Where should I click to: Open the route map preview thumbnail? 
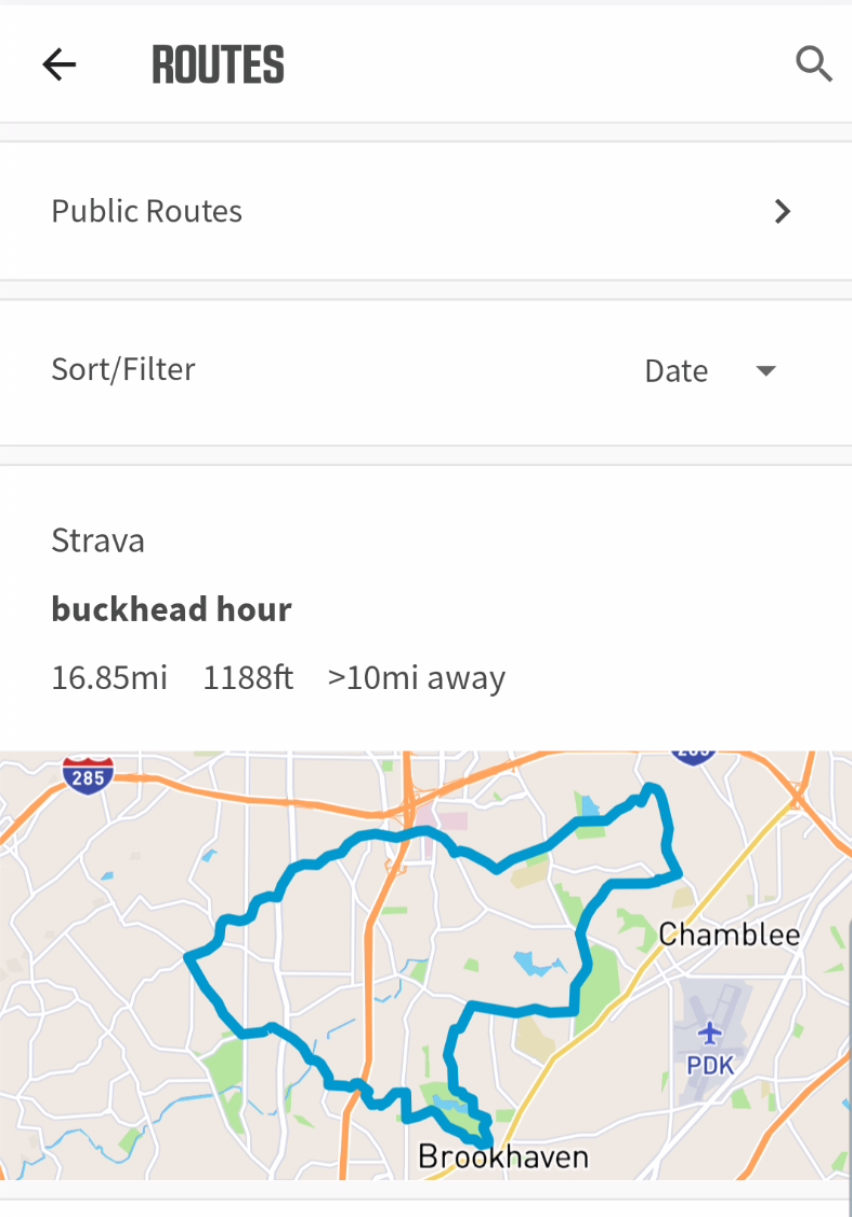426,965
